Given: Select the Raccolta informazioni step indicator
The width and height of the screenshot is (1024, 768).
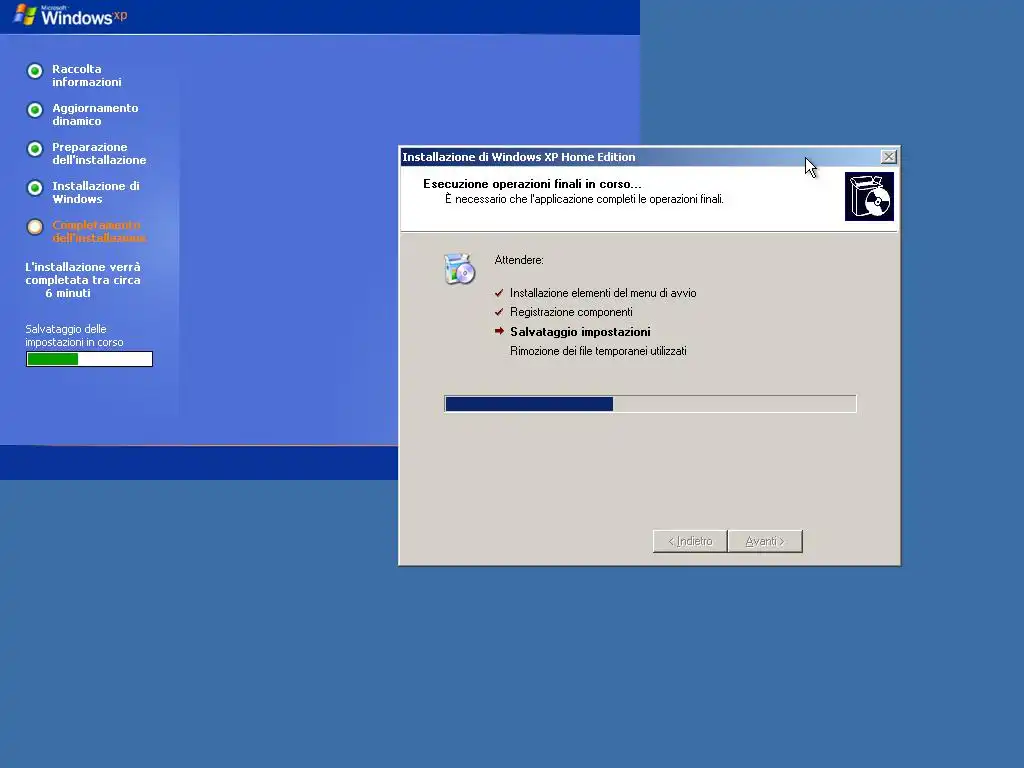Looking at the screenshot, I should coord(35,71).
